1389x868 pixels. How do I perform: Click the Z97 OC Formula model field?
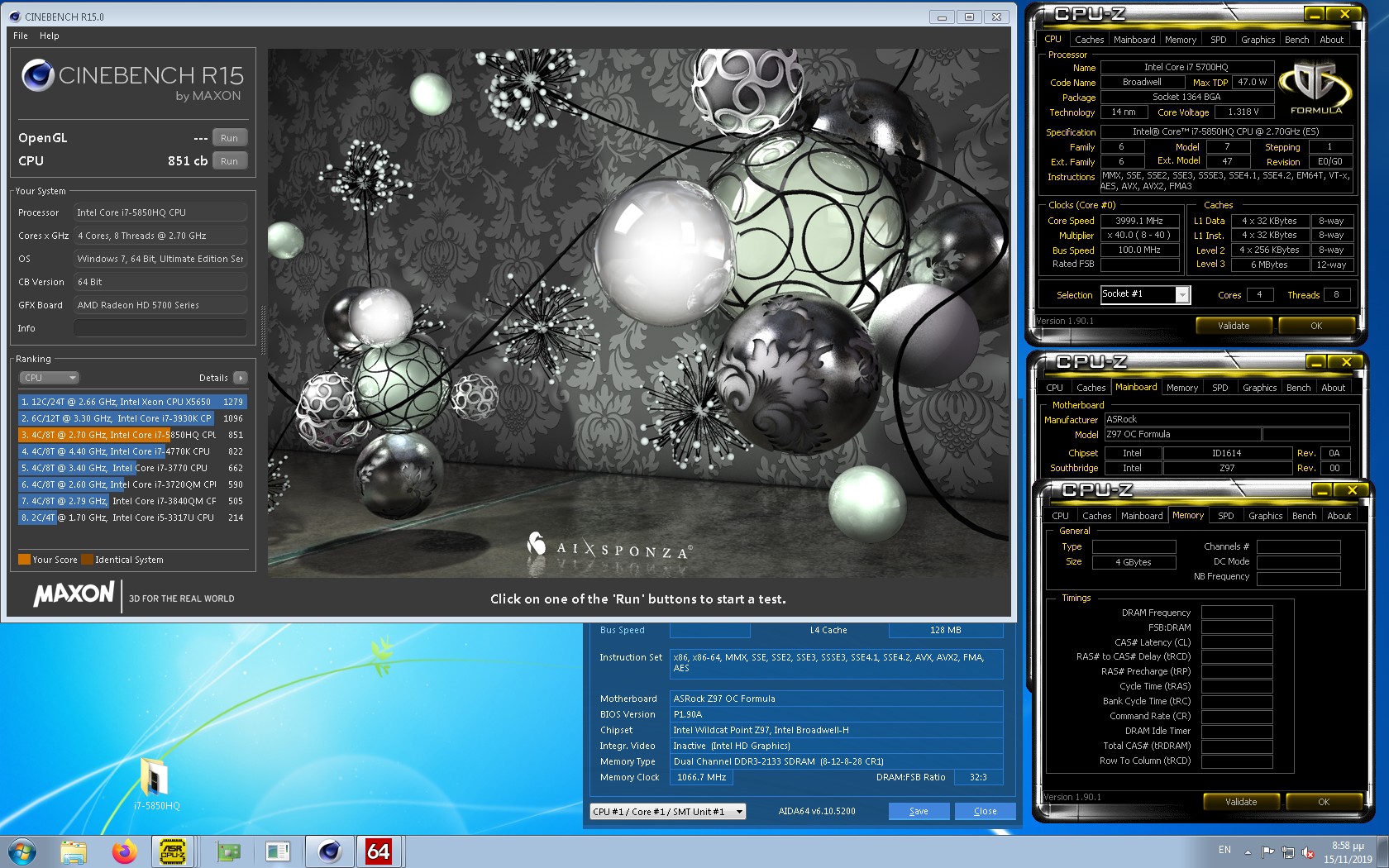pos(1182,435)
